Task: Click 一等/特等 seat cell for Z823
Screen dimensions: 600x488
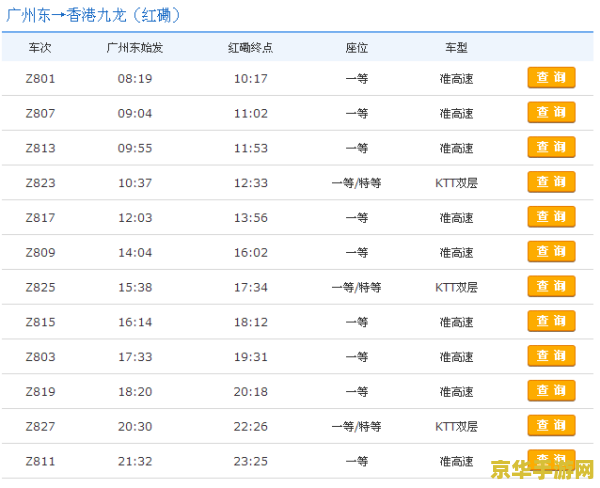Action: (x=357, y=183)
